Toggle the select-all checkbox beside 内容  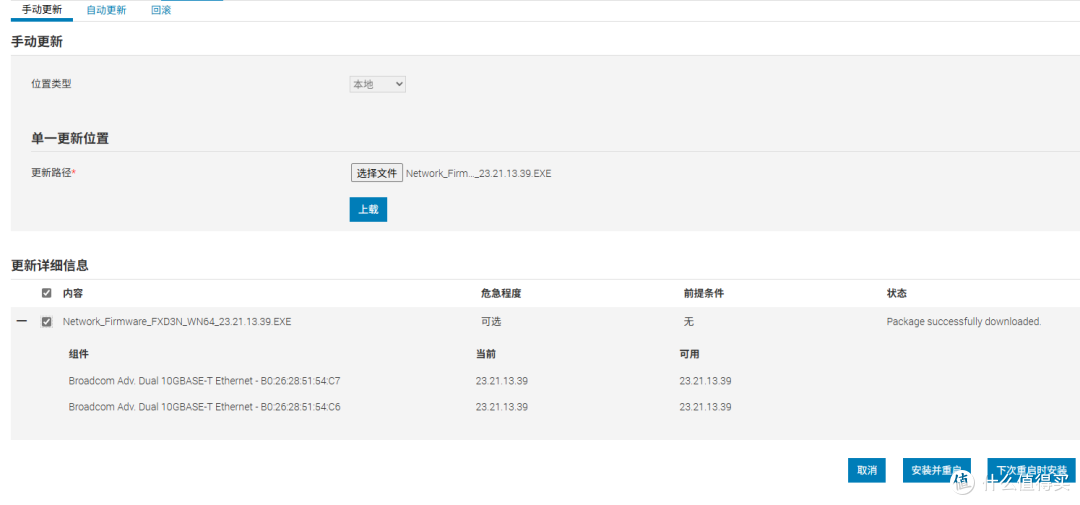pyautogui.click(x=47, y=293)
